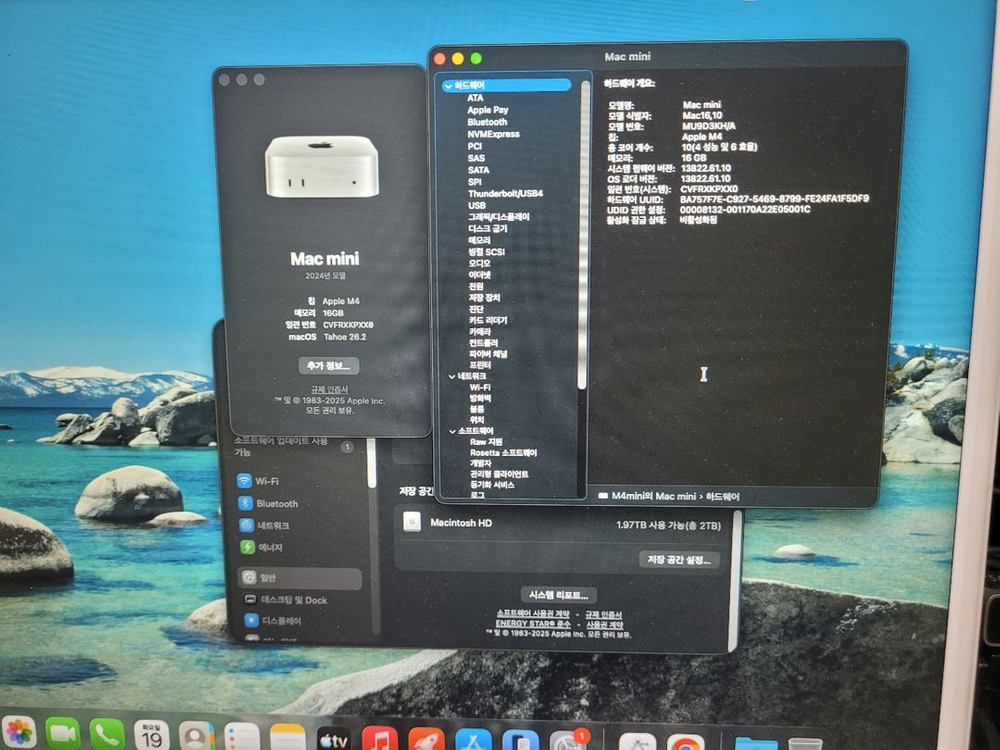Open ENERGY STAR® 준수 link

point(533,624)
